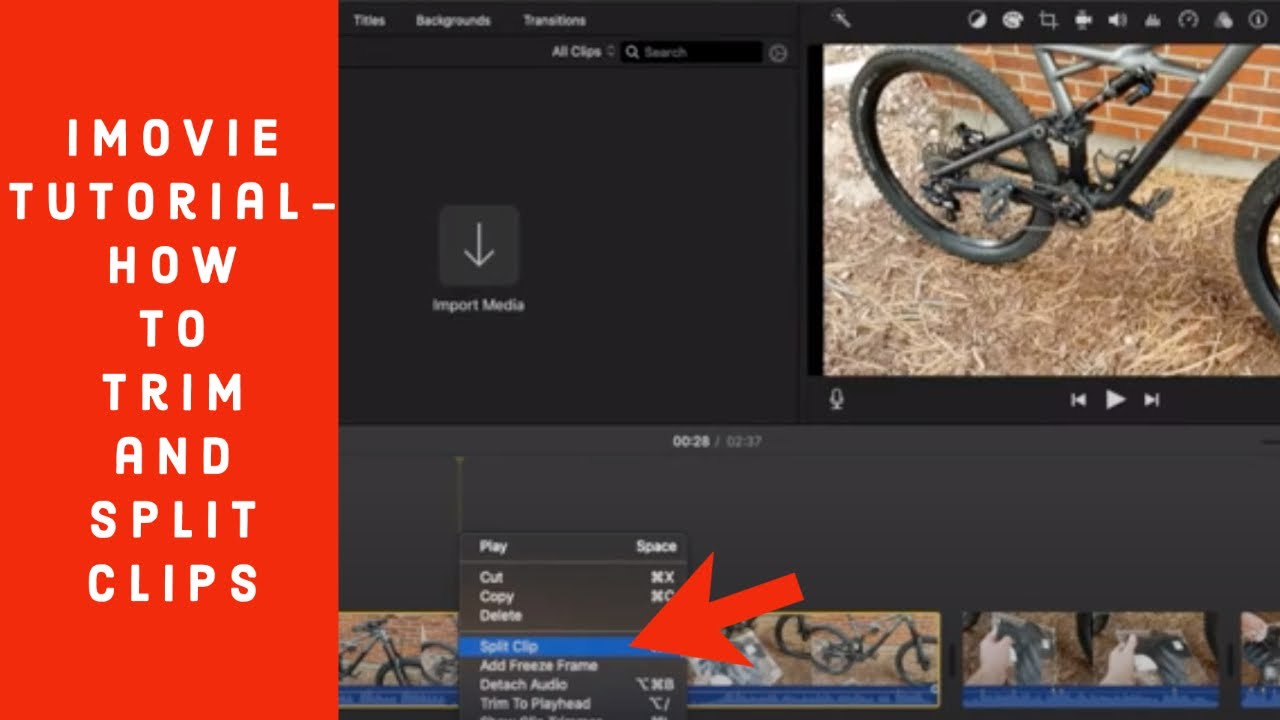Select the Enhance magic wand tool
Viewport: 1280px width, 720px height.
pyautogui.click(x=839, y=19)
